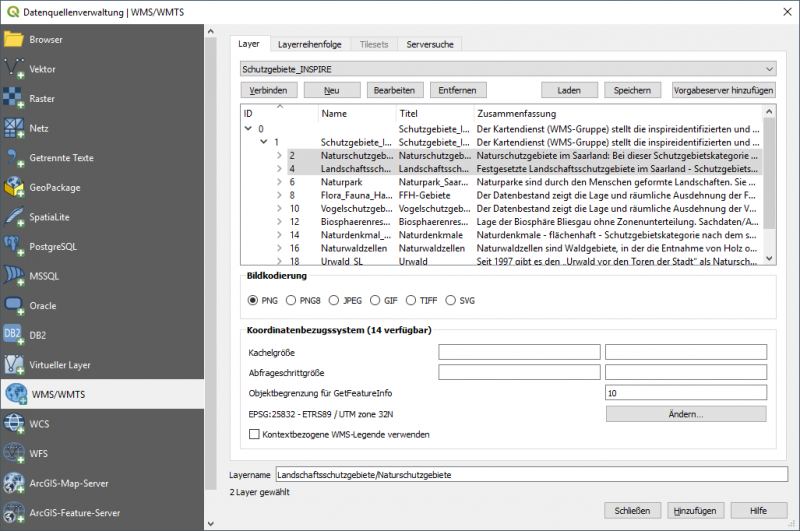Click Ändern to change the CRS

pyautogui.click(x=686, y=414)
